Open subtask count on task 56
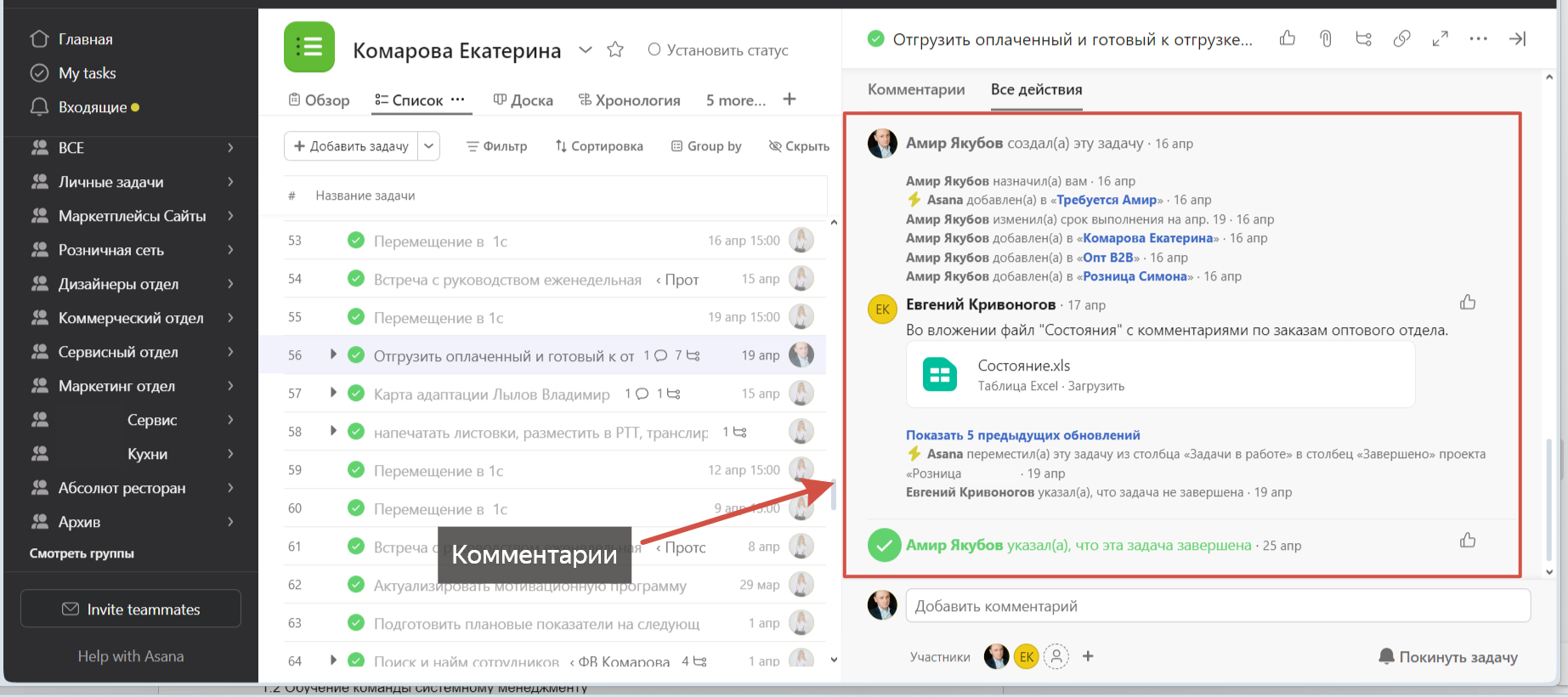The height and width of the screenshot is (697, 1568). click(x=688, y=355)
